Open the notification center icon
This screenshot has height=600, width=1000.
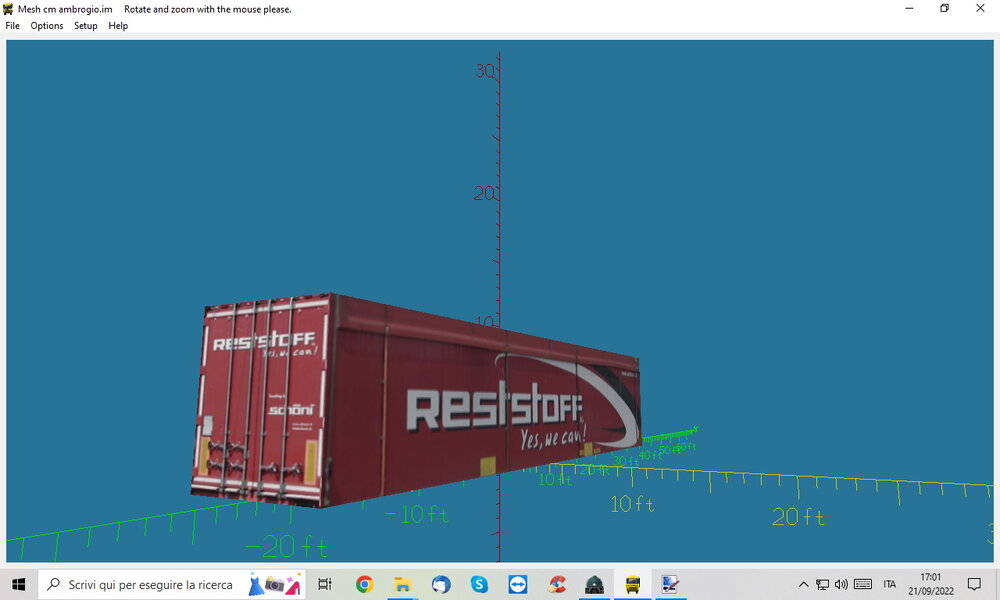[x=974, y=584]
